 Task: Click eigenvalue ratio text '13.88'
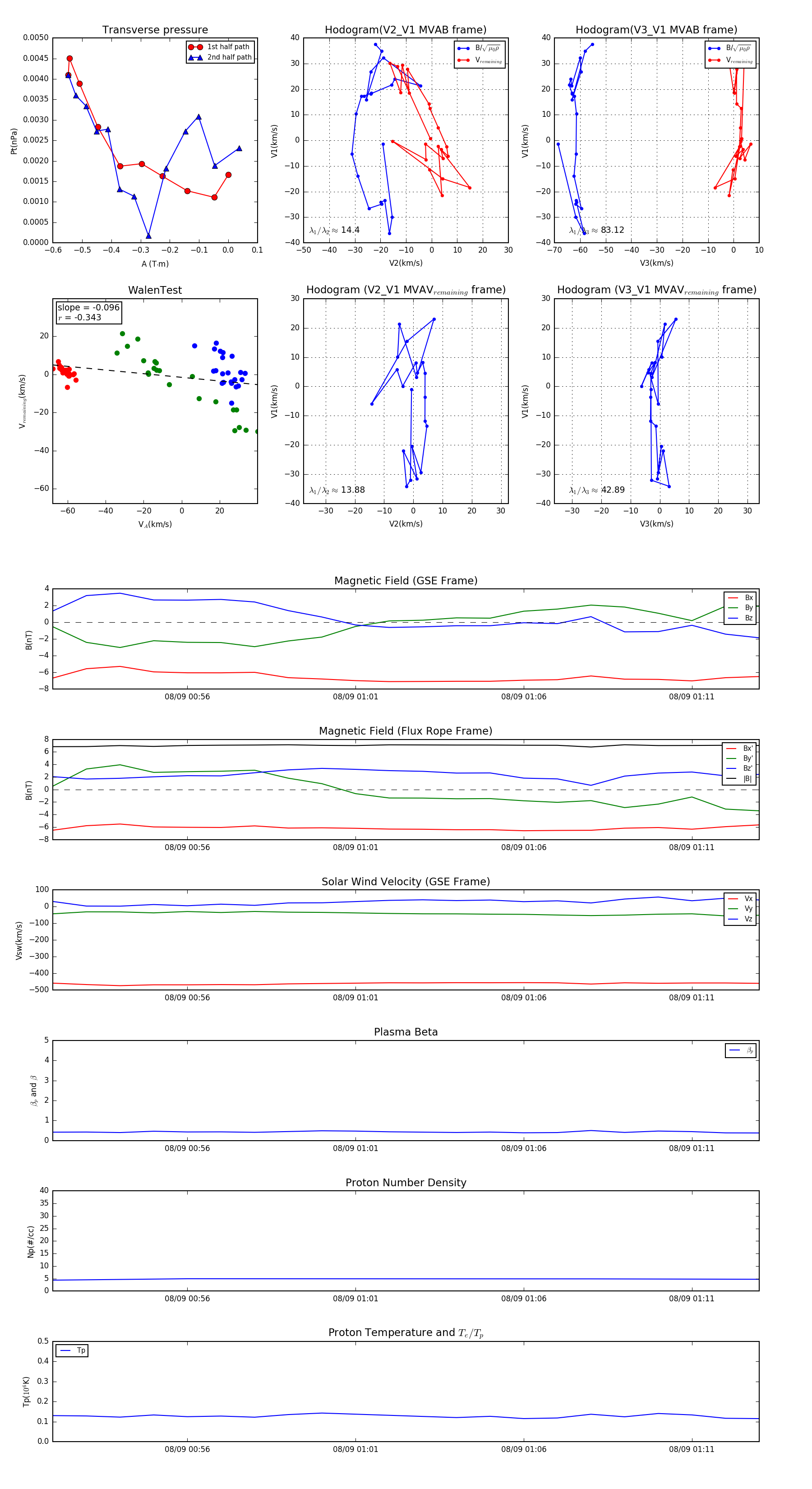pos(352,490)
